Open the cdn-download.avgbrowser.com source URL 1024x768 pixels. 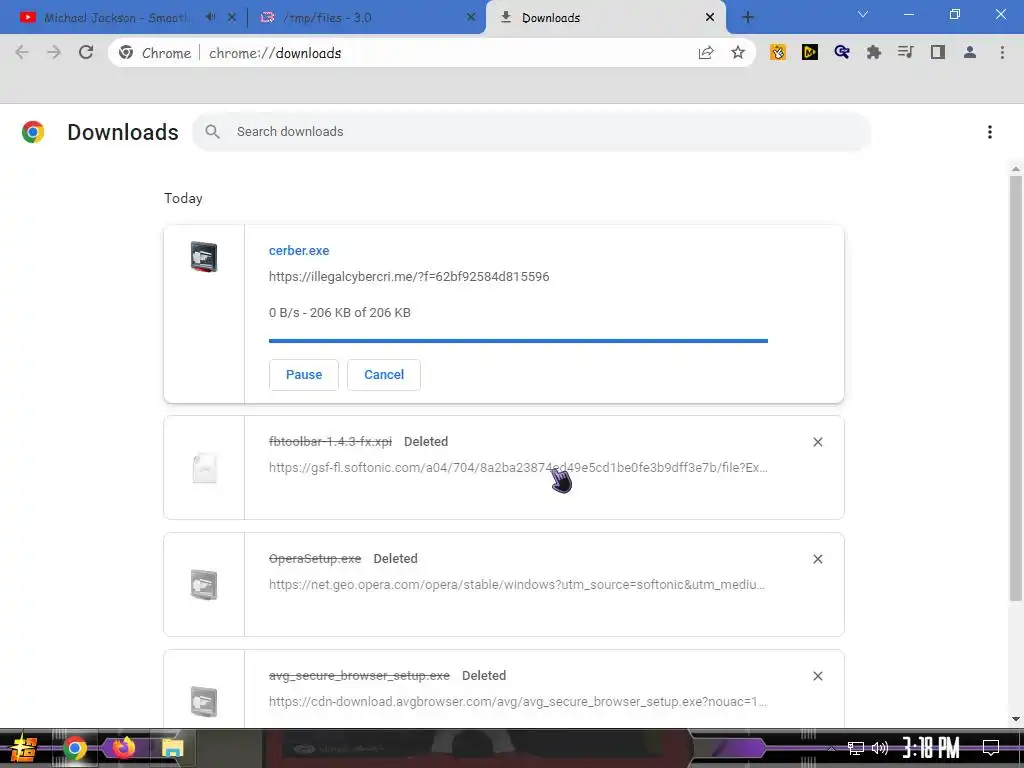[x=518, y=701]
